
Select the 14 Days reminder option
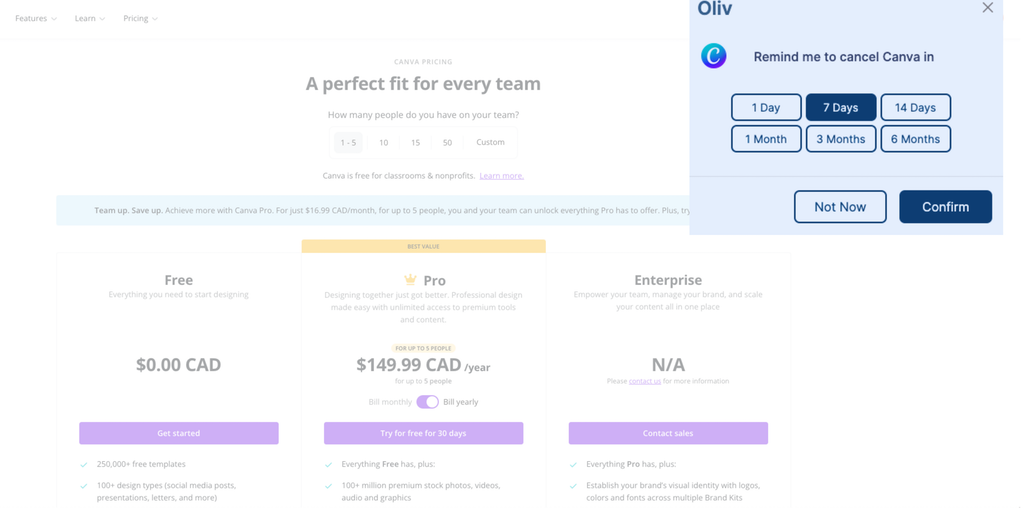coord(915,107)
